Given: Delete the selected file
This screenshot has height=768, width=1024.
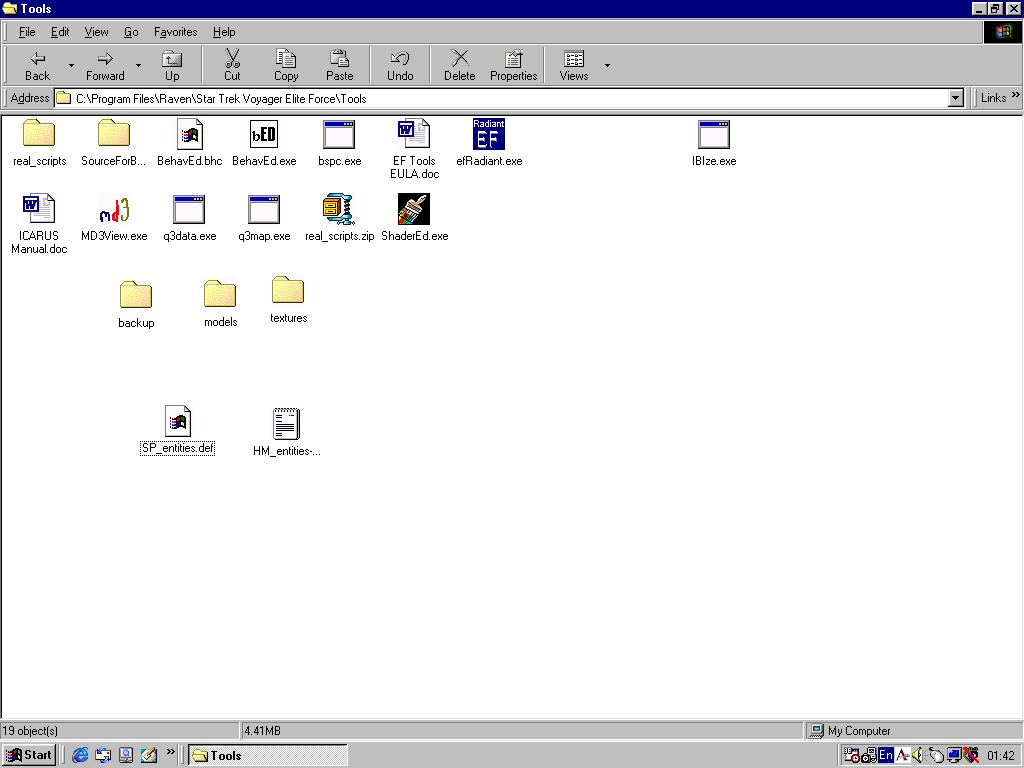Looking at the screenshot, I should [x=460, y=66].
